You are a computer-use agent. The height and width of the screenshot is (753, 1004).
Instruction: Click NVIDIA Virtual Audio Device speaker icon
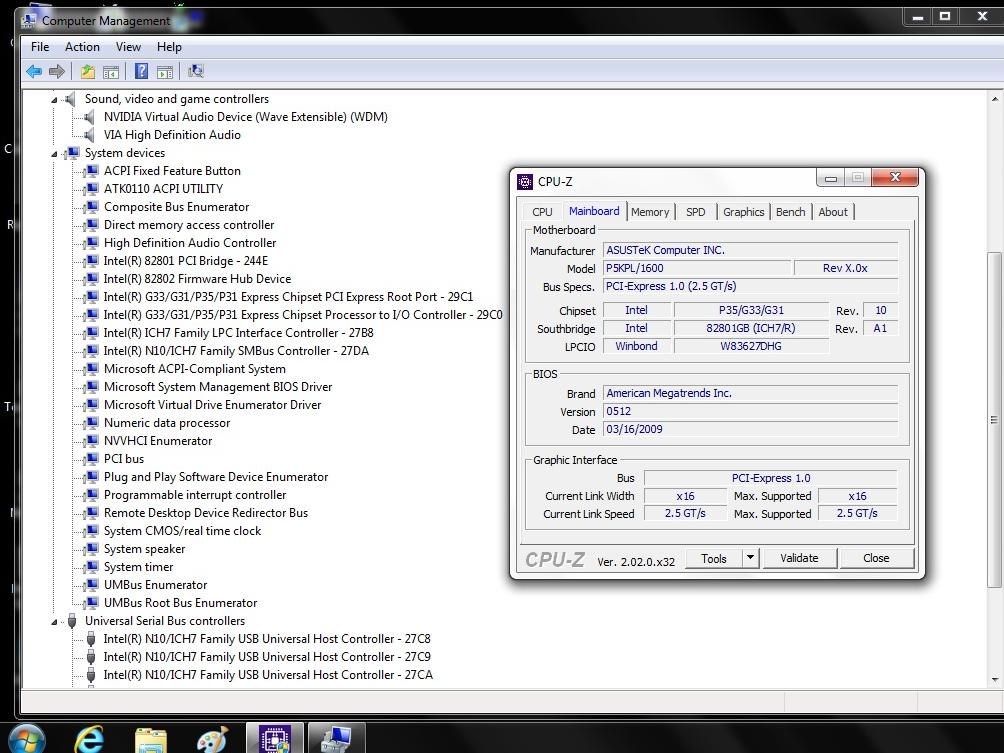tap(90, 117)
